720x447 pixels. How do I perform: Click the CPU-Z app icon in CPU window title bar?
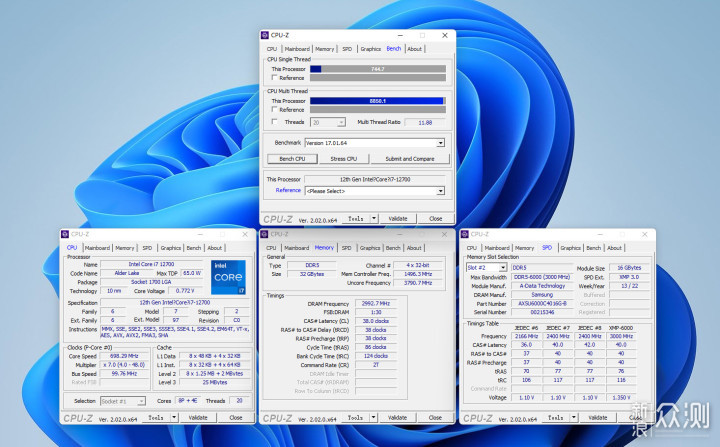pos(65,234)
